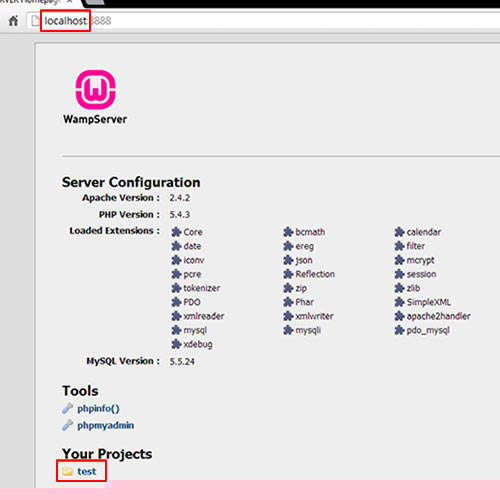Click the browser home icon
The height and width of the screenshot is (500, 500).
[13, 21]
